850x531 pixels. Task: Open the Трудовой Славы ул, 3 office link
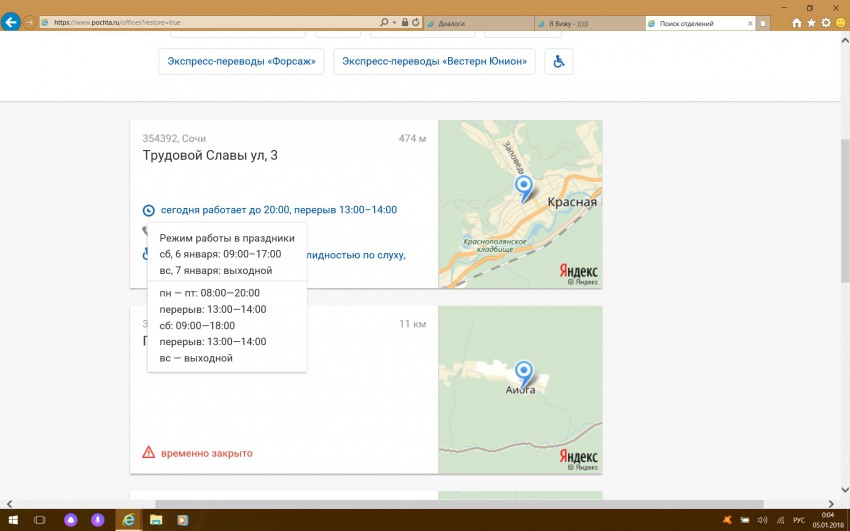click(x=210, y=155)
